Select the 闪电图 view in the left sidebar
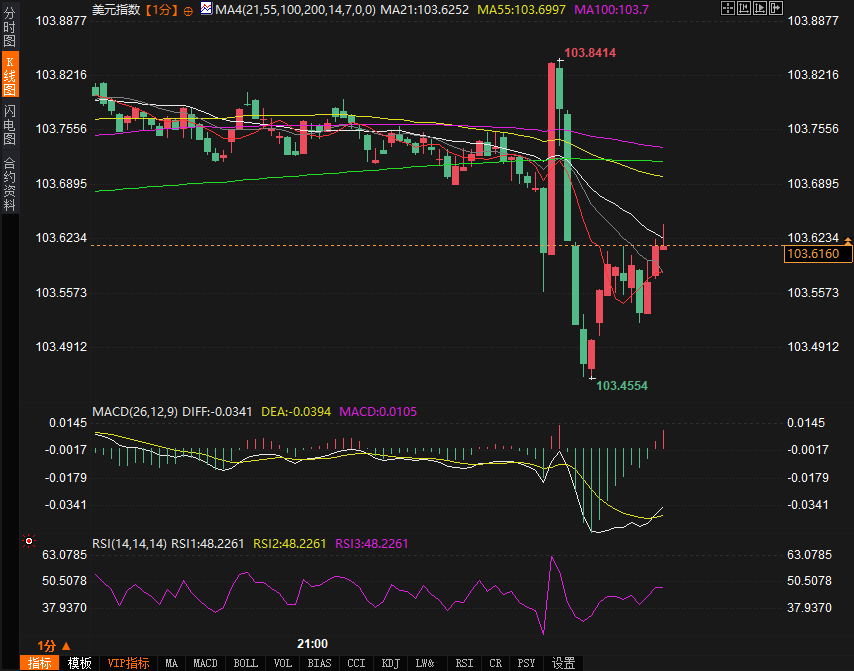 coord(9,125)
